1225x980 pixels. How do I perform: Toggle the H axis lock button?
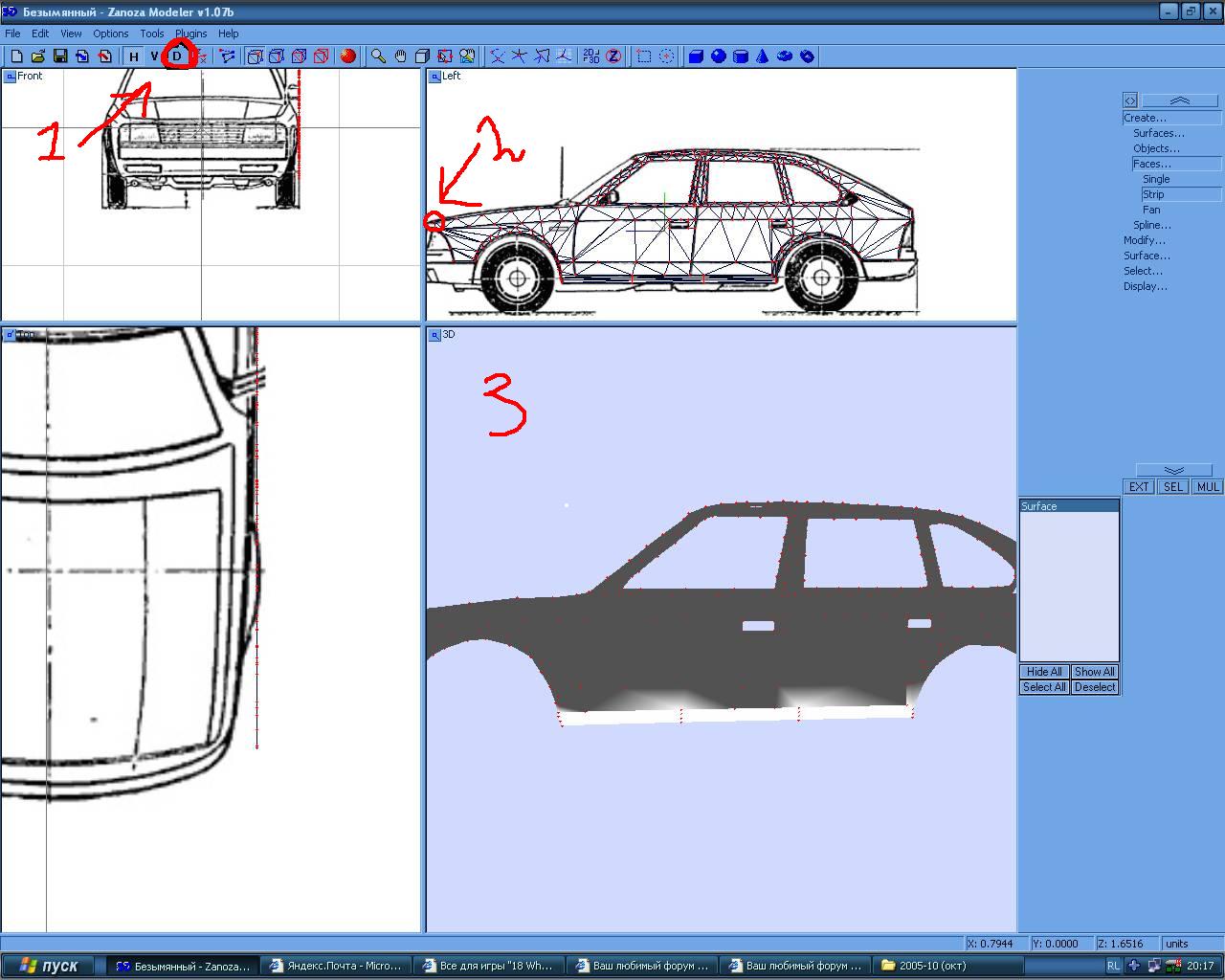pos(134,56)
